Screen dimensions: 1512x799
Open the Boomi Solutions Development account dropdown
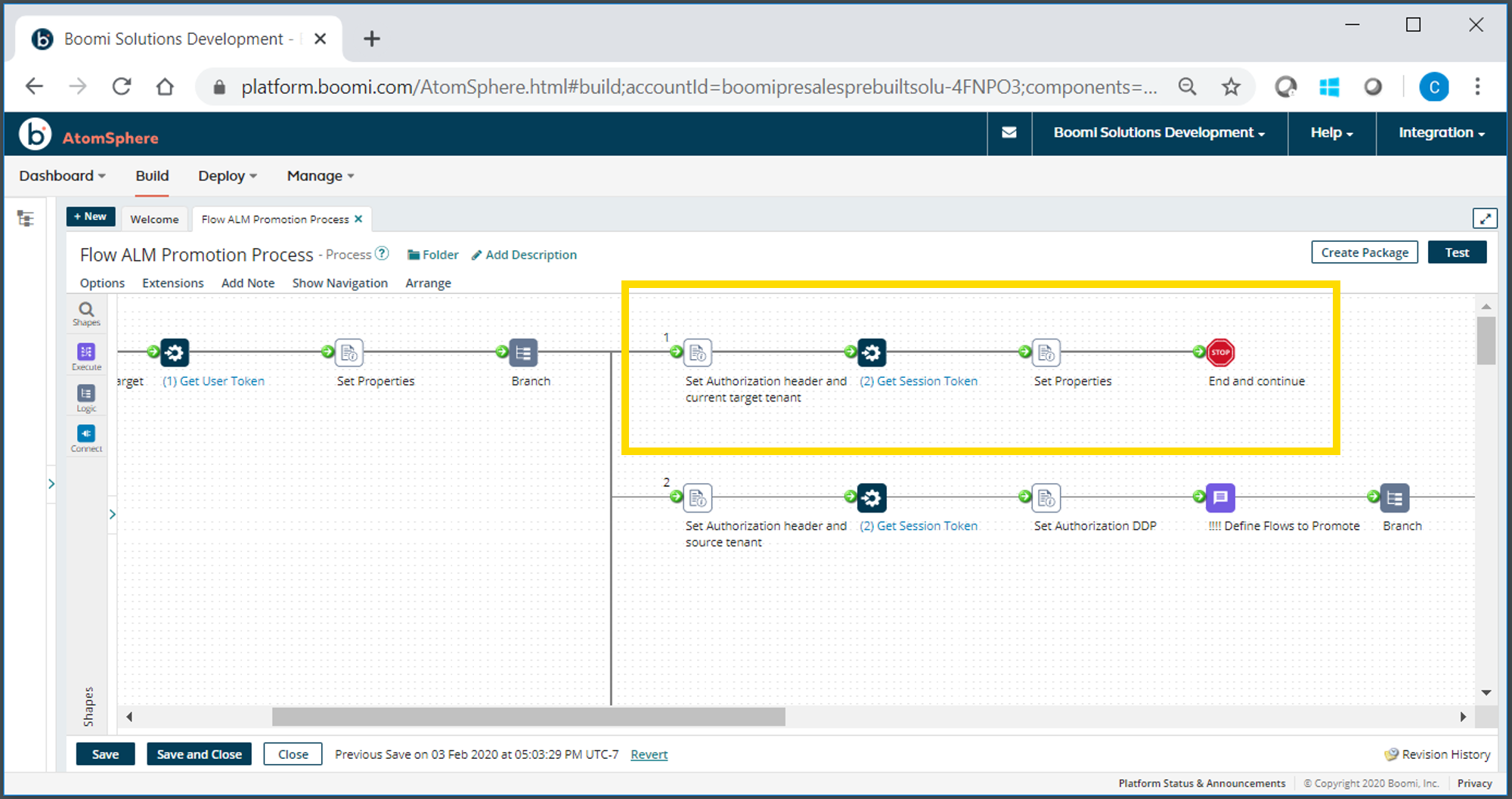1157,132
